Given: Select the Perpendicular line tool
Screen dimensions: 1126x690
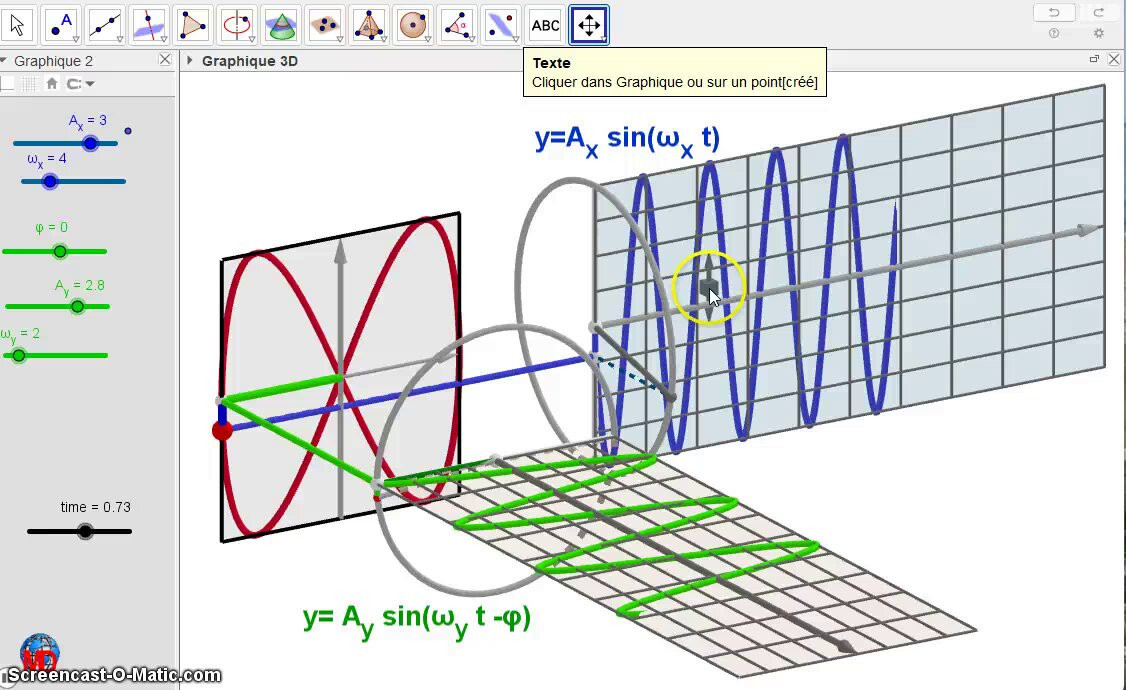Looking at the screenshot, I should 149,25.
